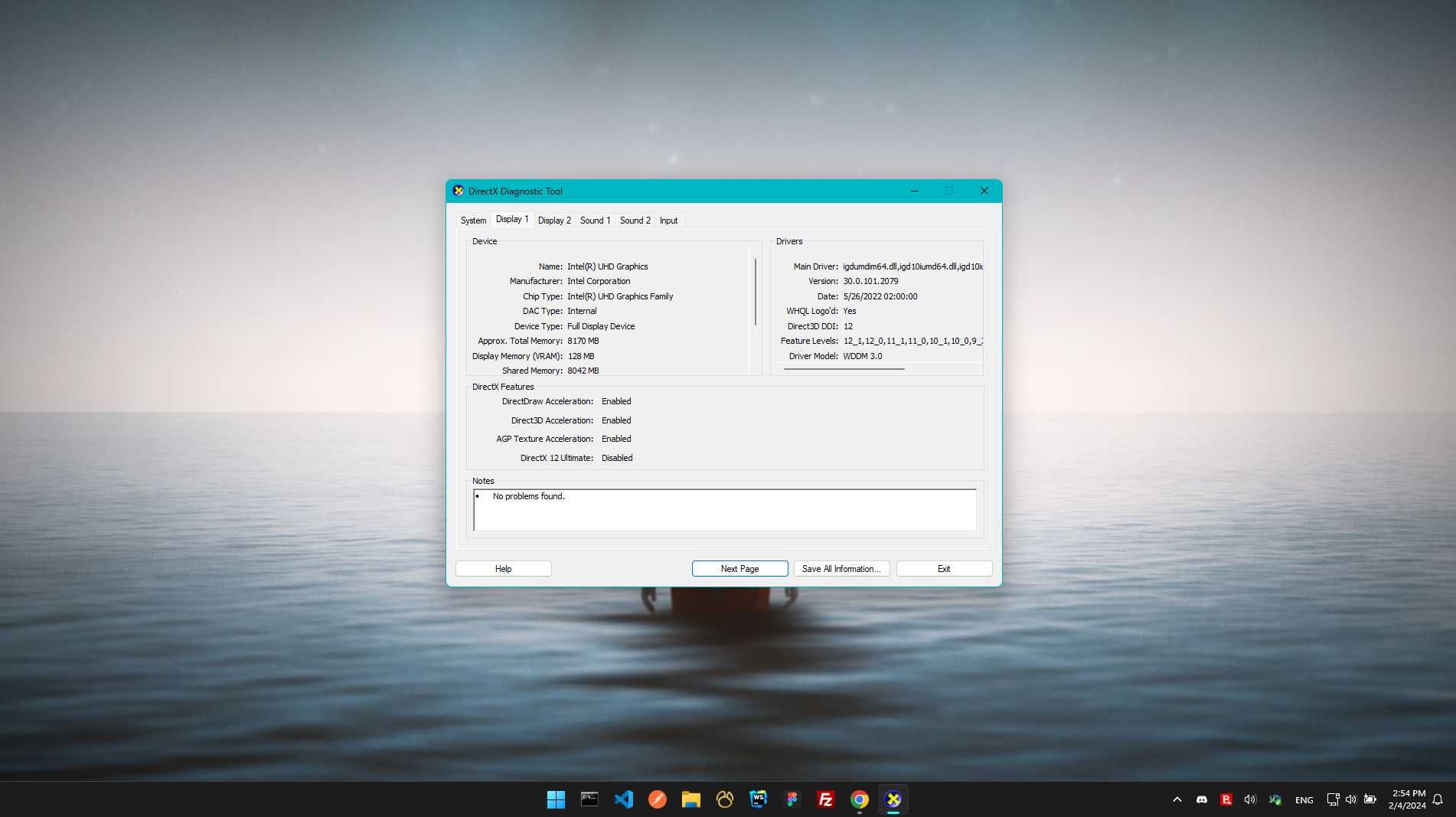Click the Full Display Device value

(601, 326)
